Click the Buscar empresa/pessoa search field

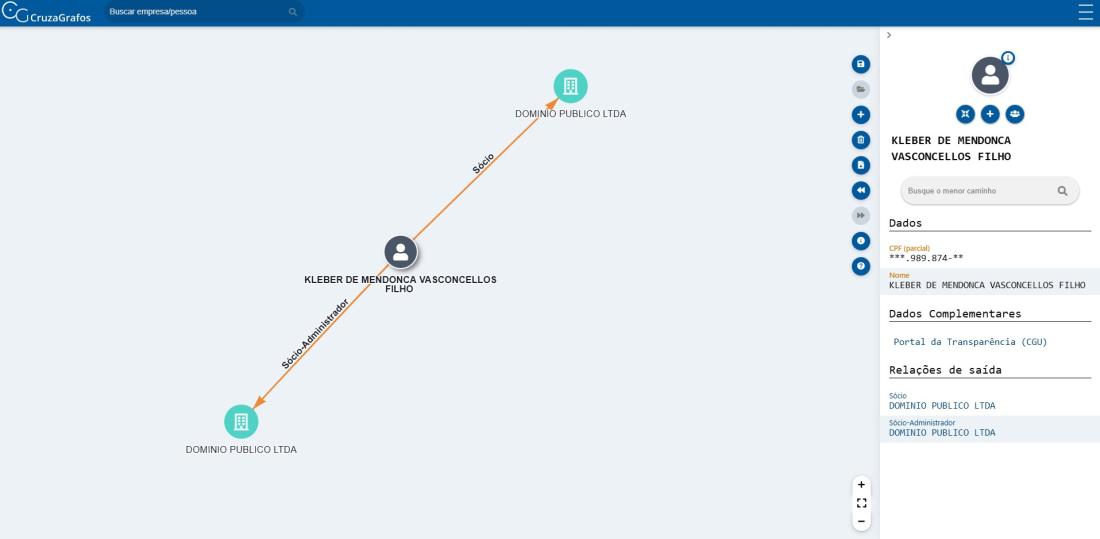(195, 12)
